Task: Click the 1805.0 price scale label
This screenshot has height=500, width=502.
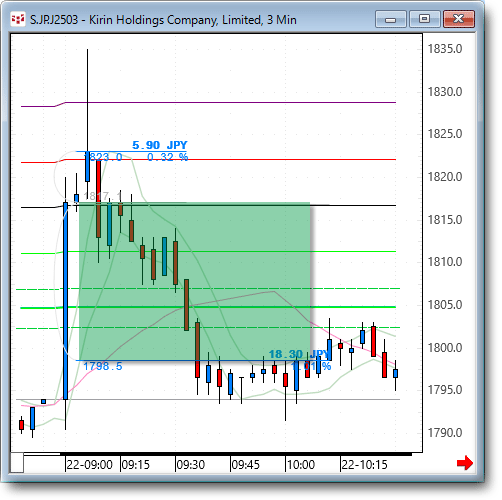Action: (x=445, y=305)
